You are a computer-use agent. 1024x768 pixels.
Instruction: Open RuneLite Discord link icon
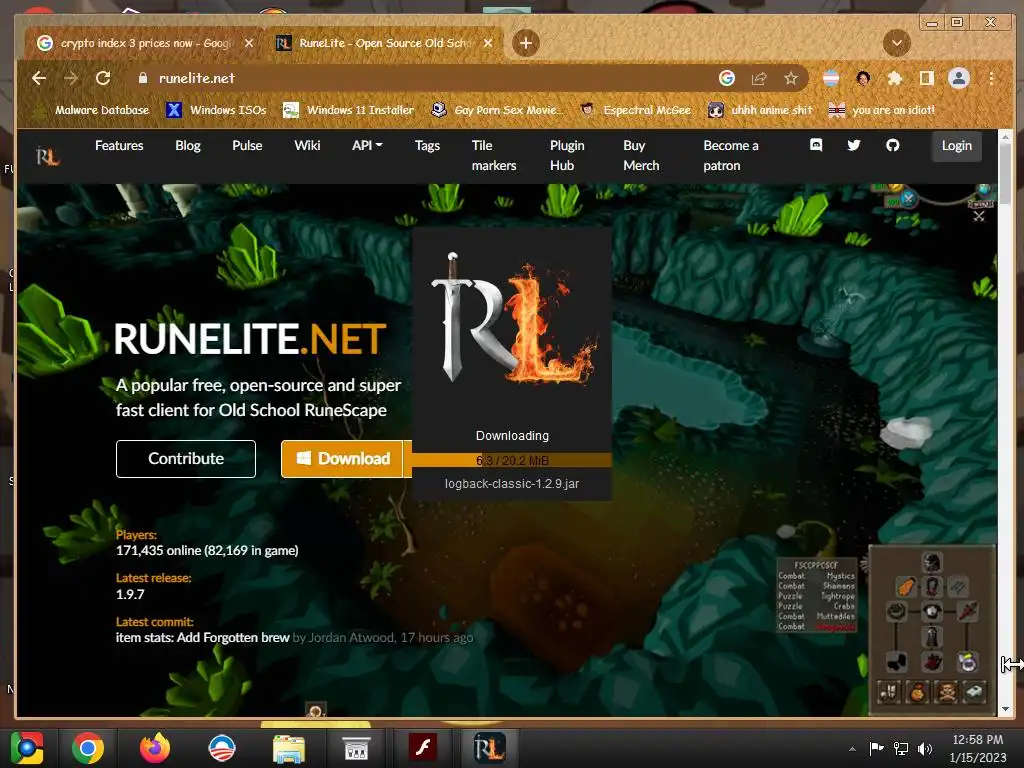(x=816, y=145)
